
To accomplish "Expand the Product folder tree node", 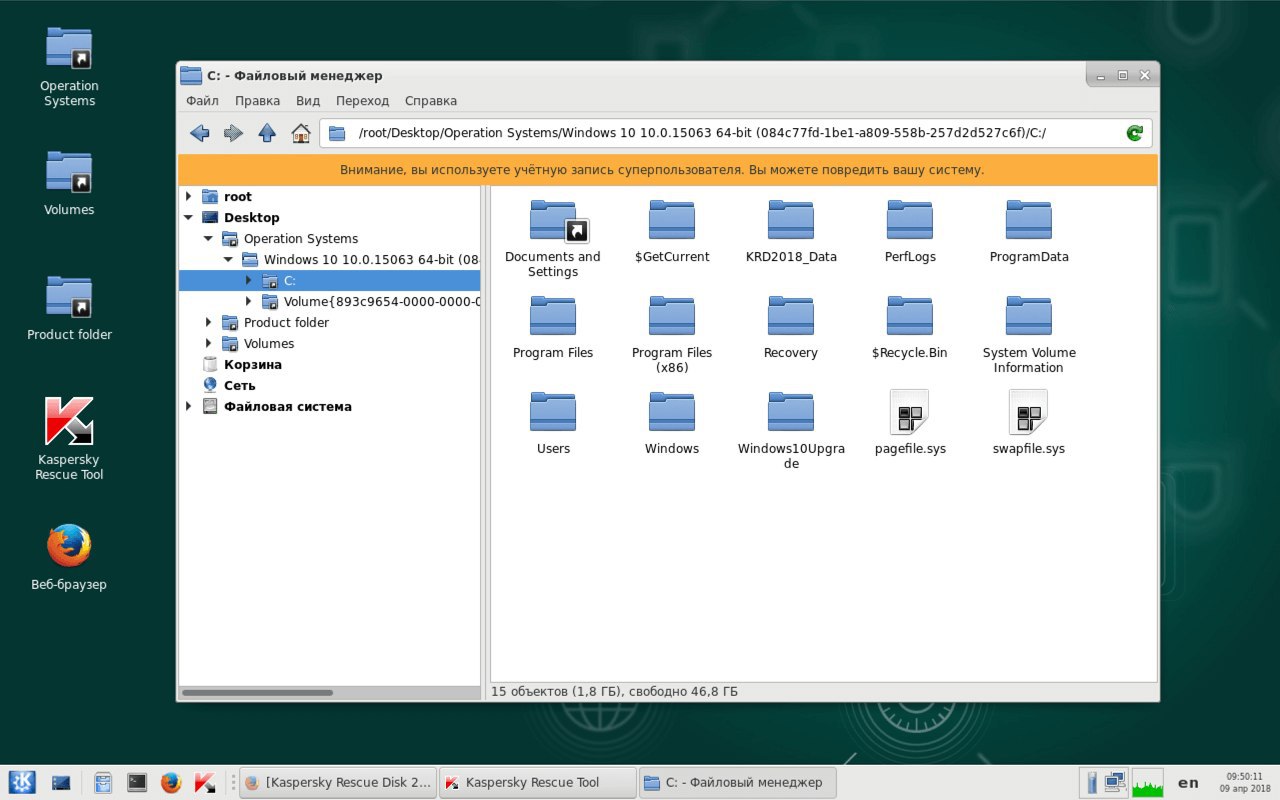I will tap(208, 323).
